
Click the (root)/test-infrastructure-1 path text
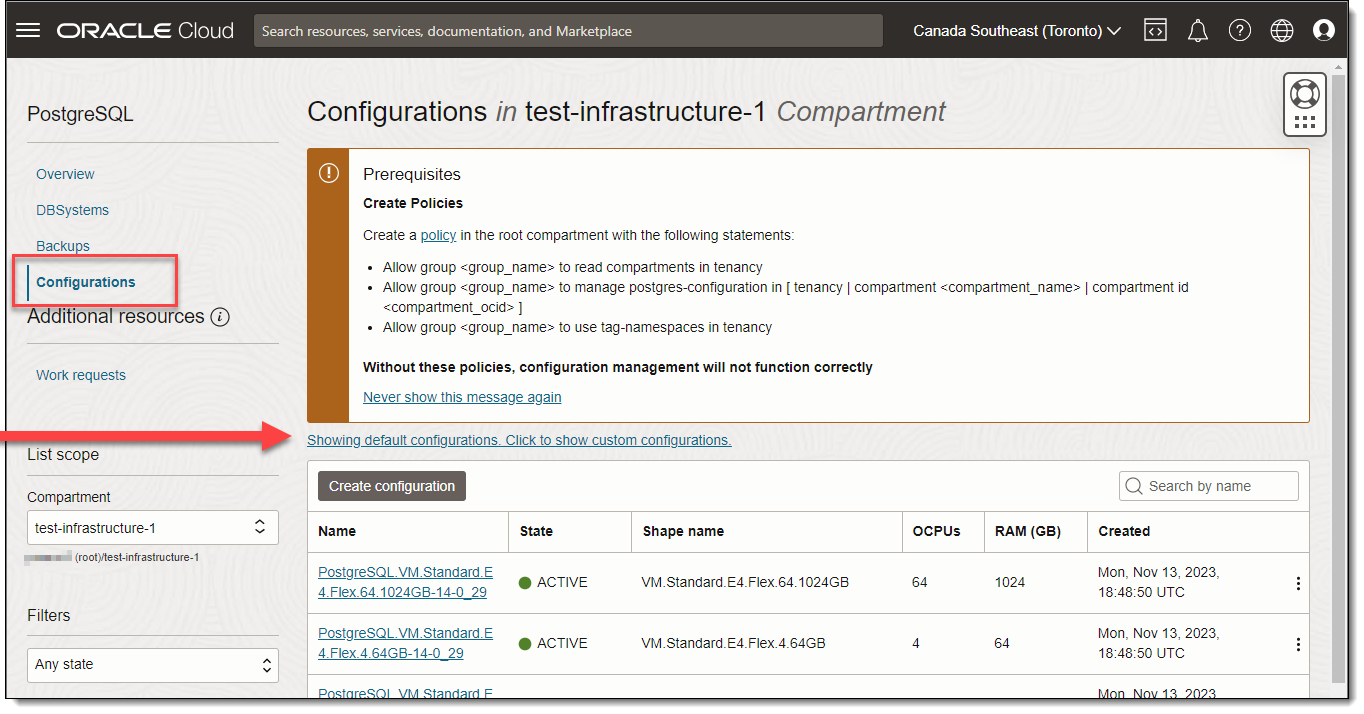(137, 557)
